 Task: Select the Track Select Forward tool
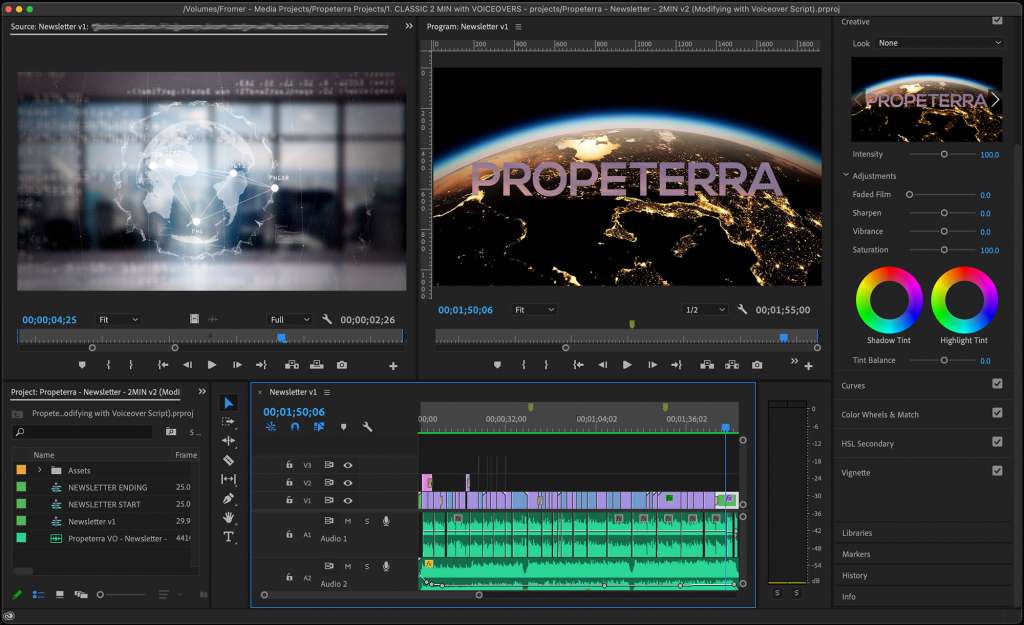[x=228, y=422]
